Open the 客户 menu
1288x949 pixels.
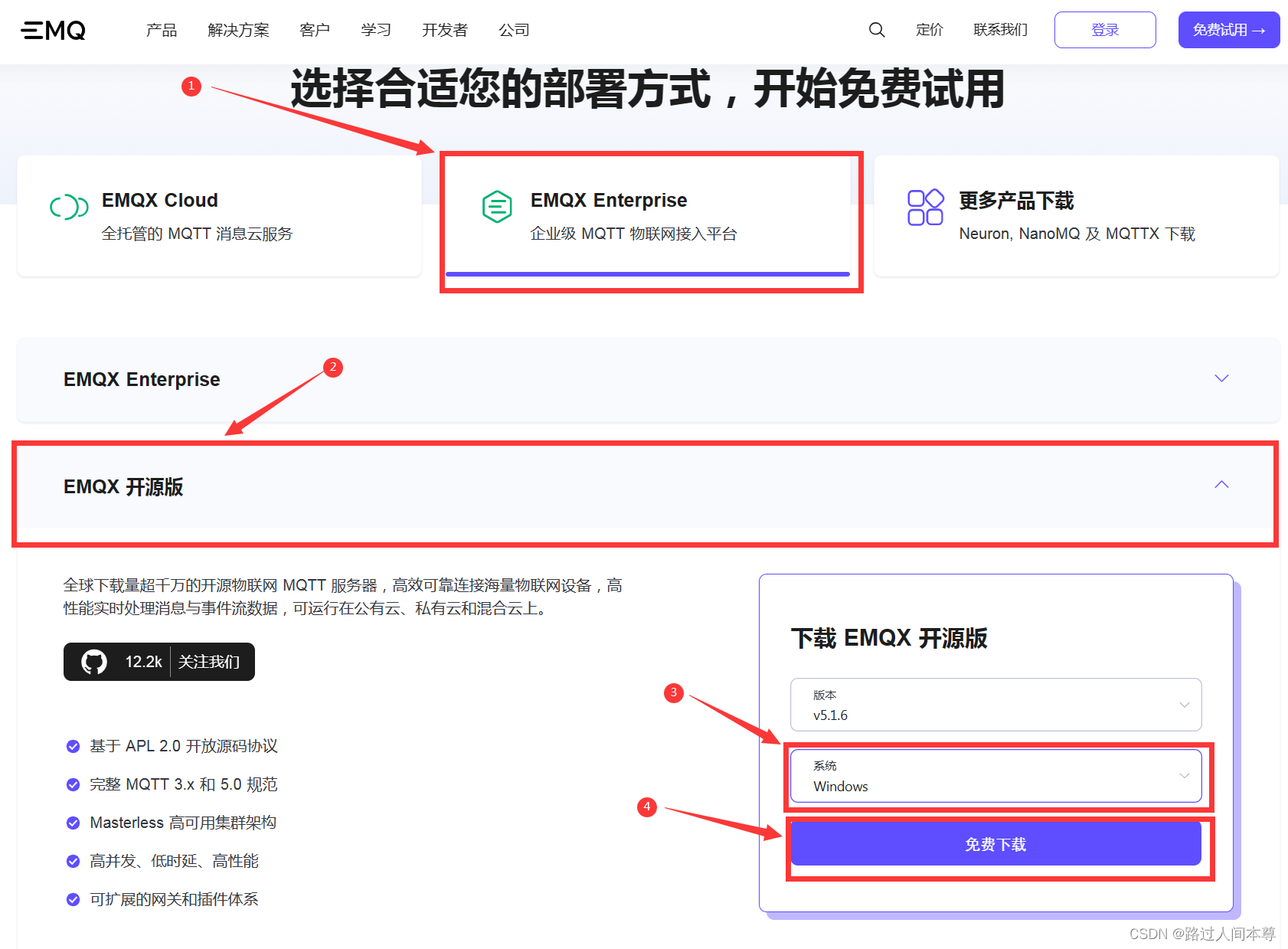click(315, 30)
